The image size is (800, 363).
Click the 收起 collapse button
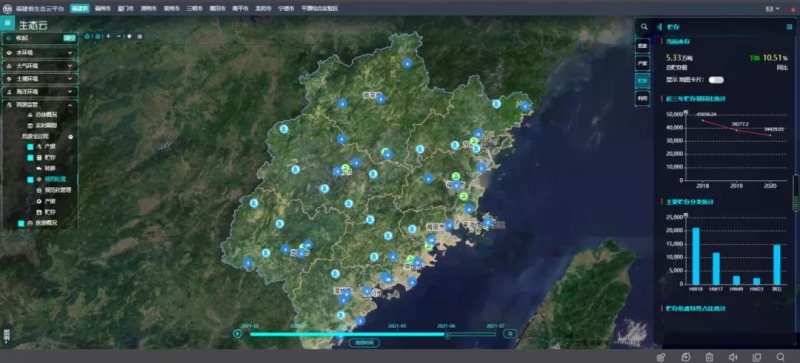[x=21, y=38]
